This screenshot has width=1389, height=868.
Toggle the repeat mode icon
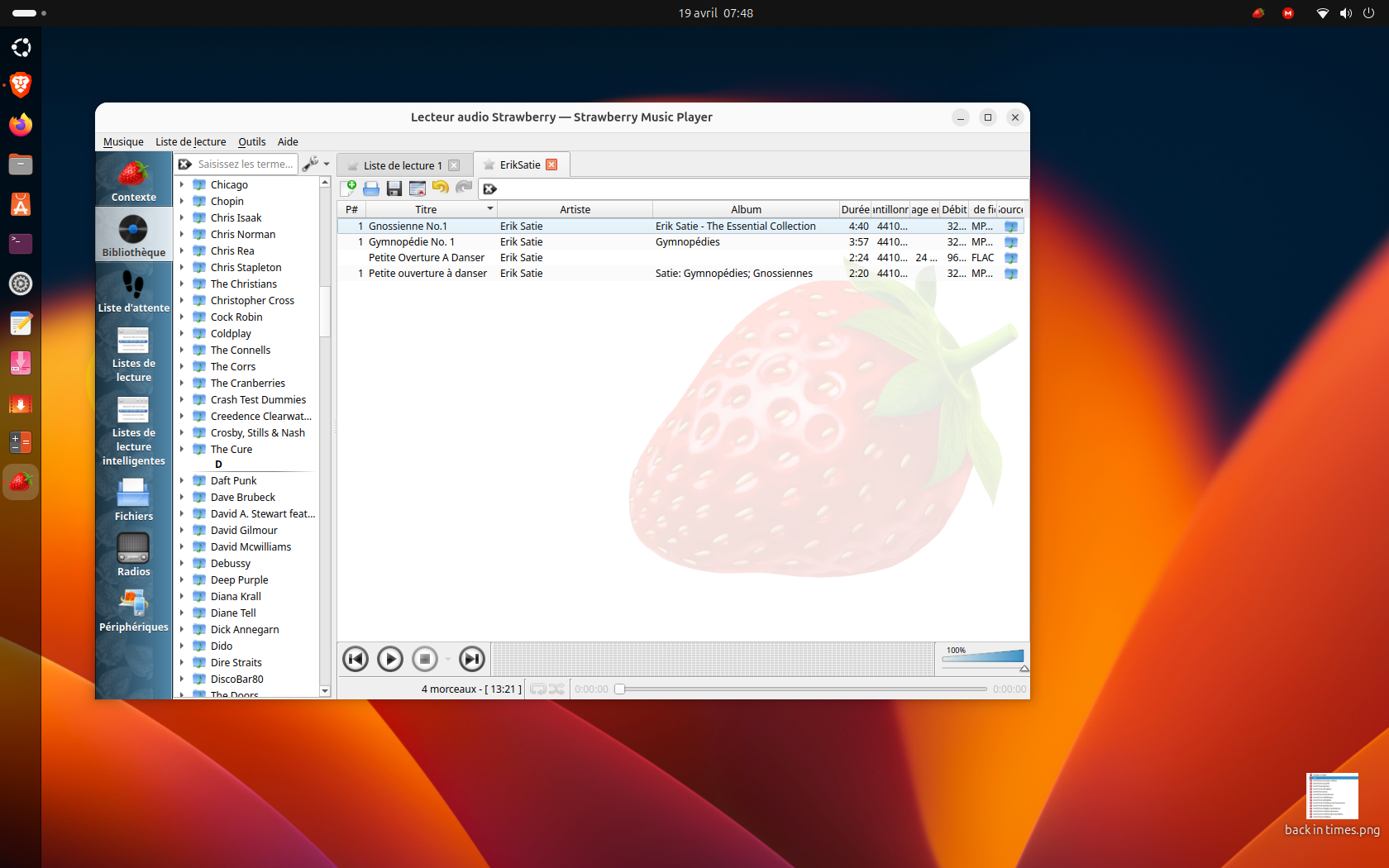pos(537,689)
